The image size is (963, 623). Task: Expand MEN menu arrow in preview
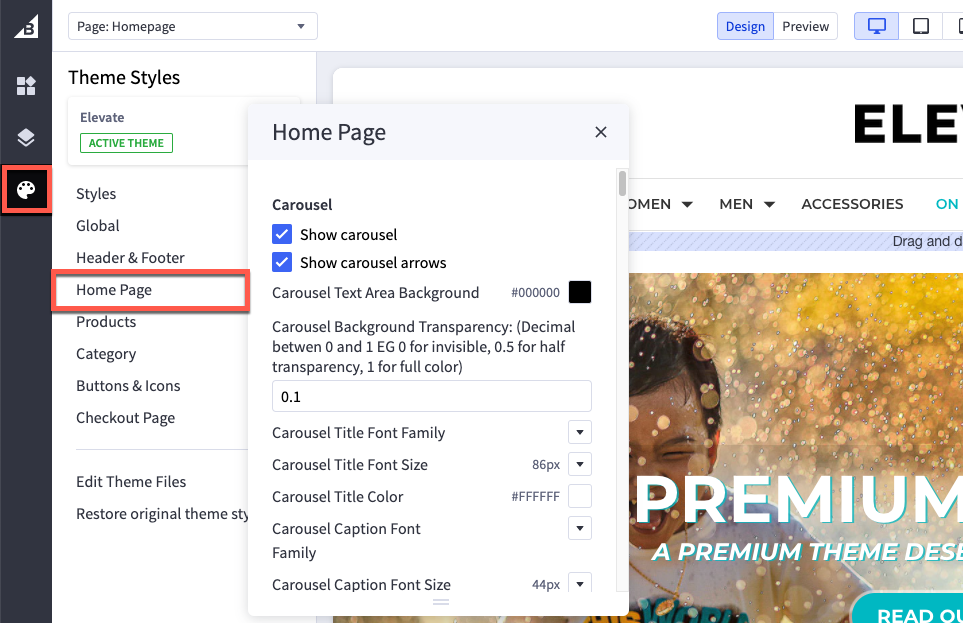pos(769,205)
